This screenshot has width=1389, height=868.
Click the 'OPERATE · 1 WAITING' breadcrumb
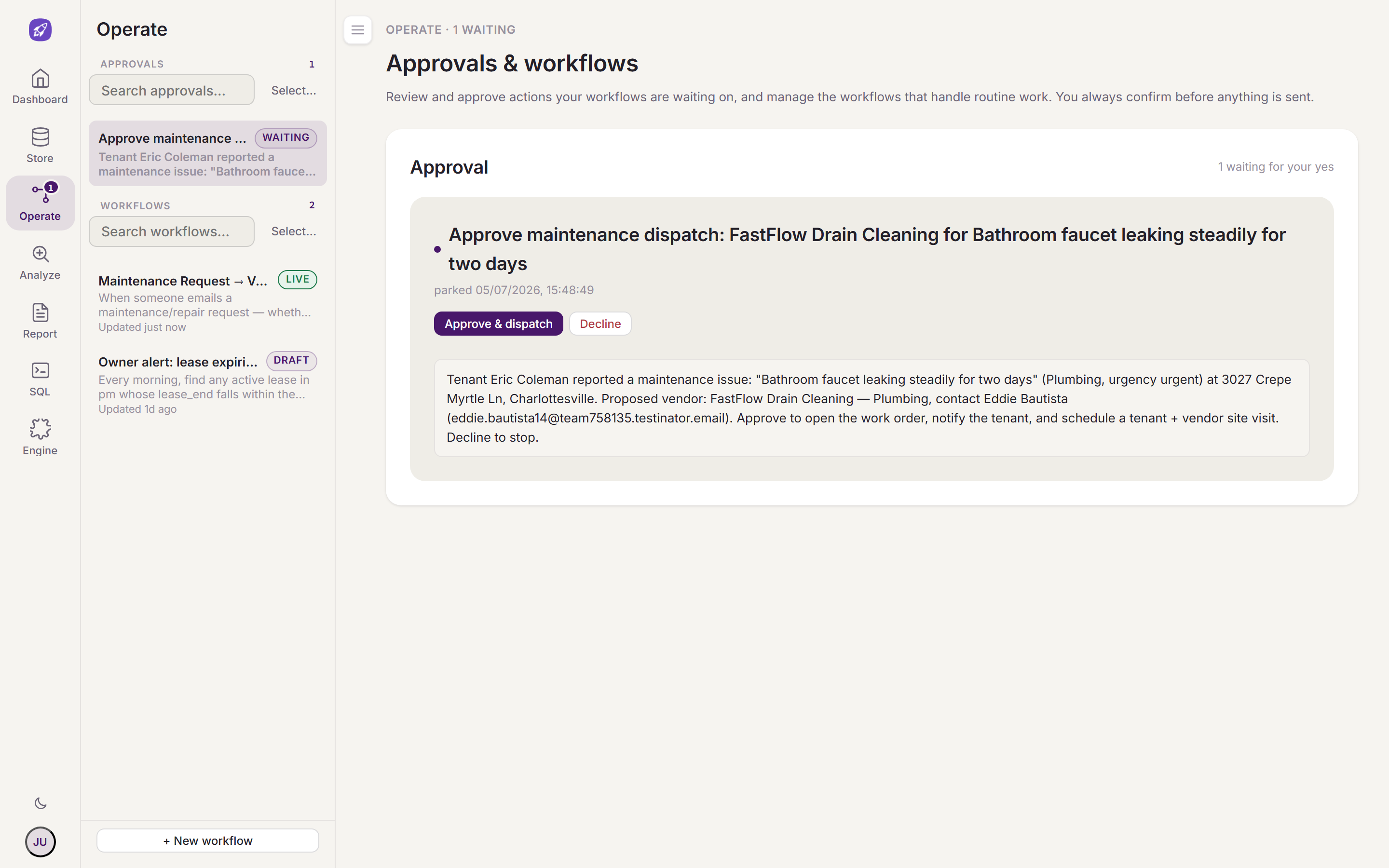pyautogui.click(x=450, y=30)
